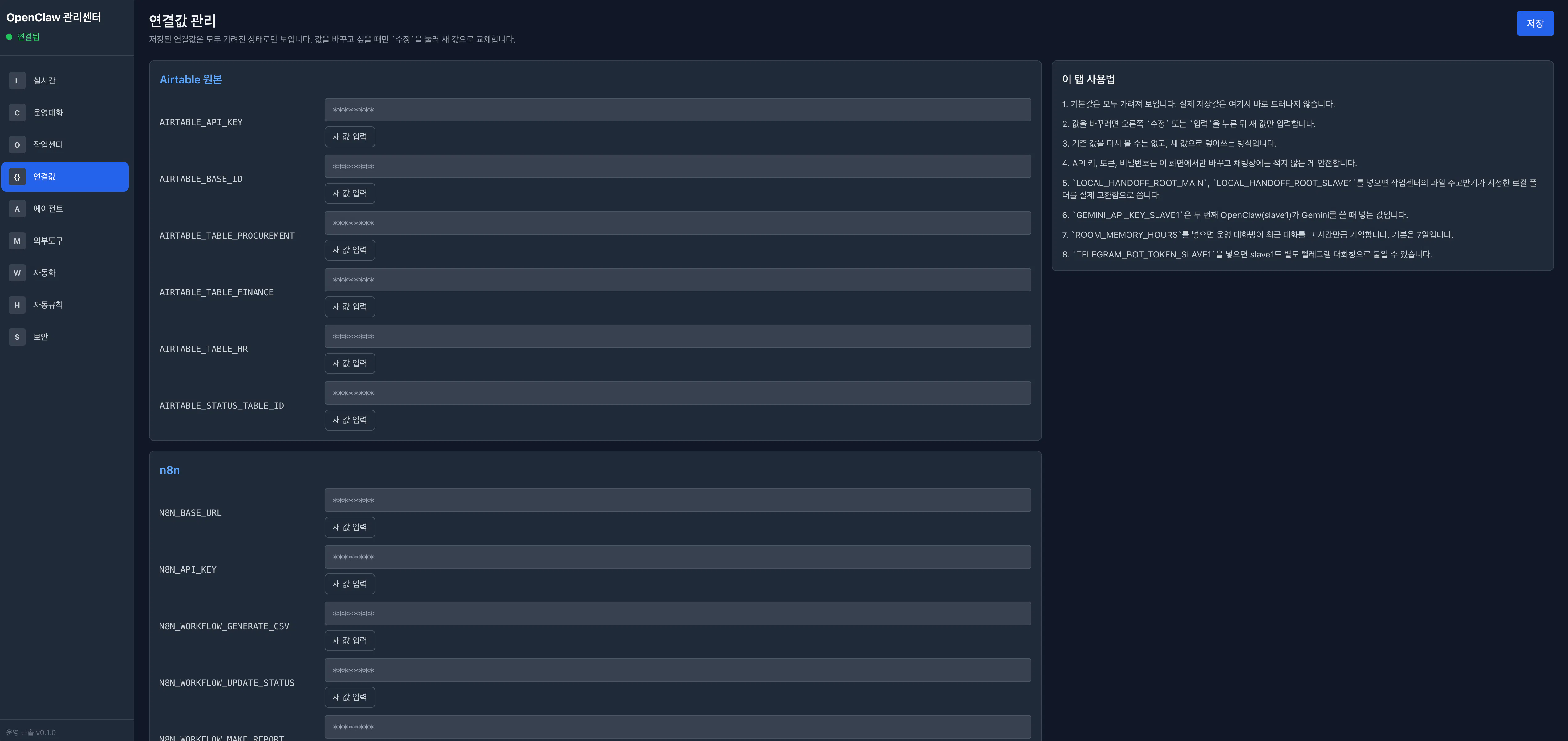The width and height of the screenshot is (1568, 741).
Task: Select the {} 연결값 sidebar icon
Action: pyautogui.click(x=17, y=177)
